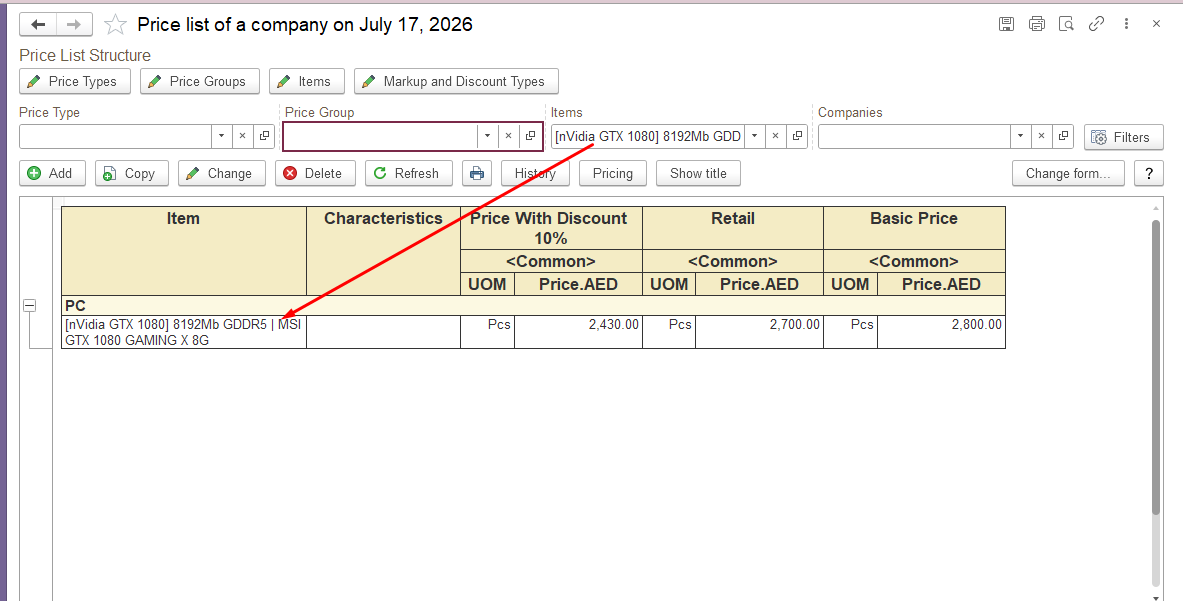Open Price Type selection dialog icon

(x=263, y=136)
